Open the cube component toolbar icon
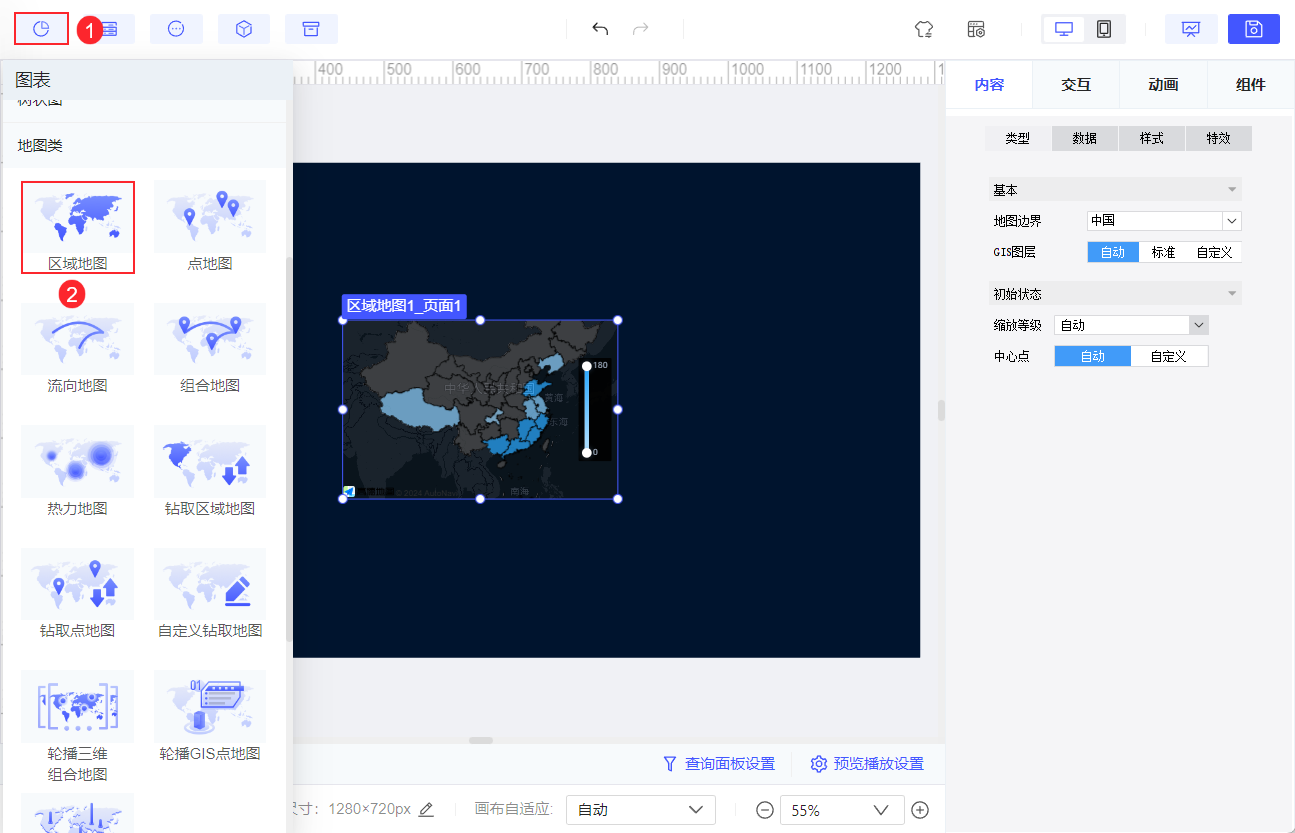This screenshot has width=1295, height=833. pos(244,29)
